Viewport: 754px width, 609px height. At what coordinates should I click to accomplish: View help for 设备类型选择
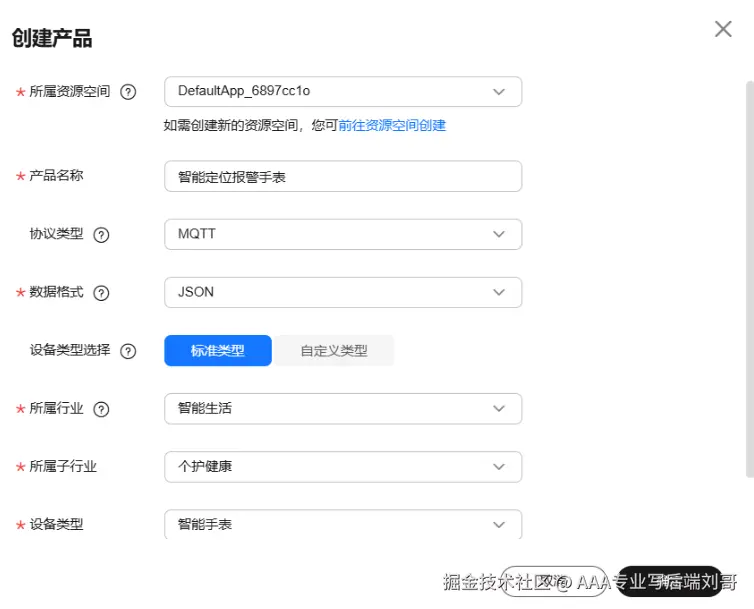128,351
